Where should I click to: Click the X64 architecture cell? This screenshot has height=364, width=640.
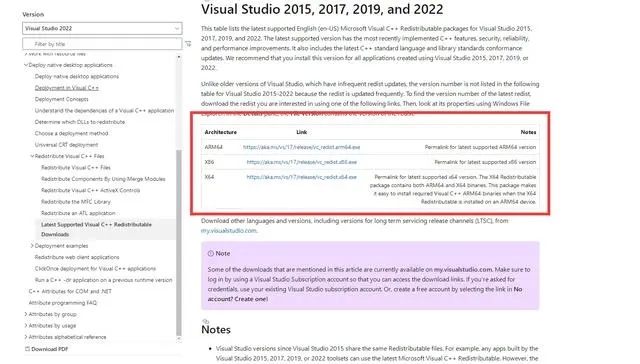pos(209,177)
